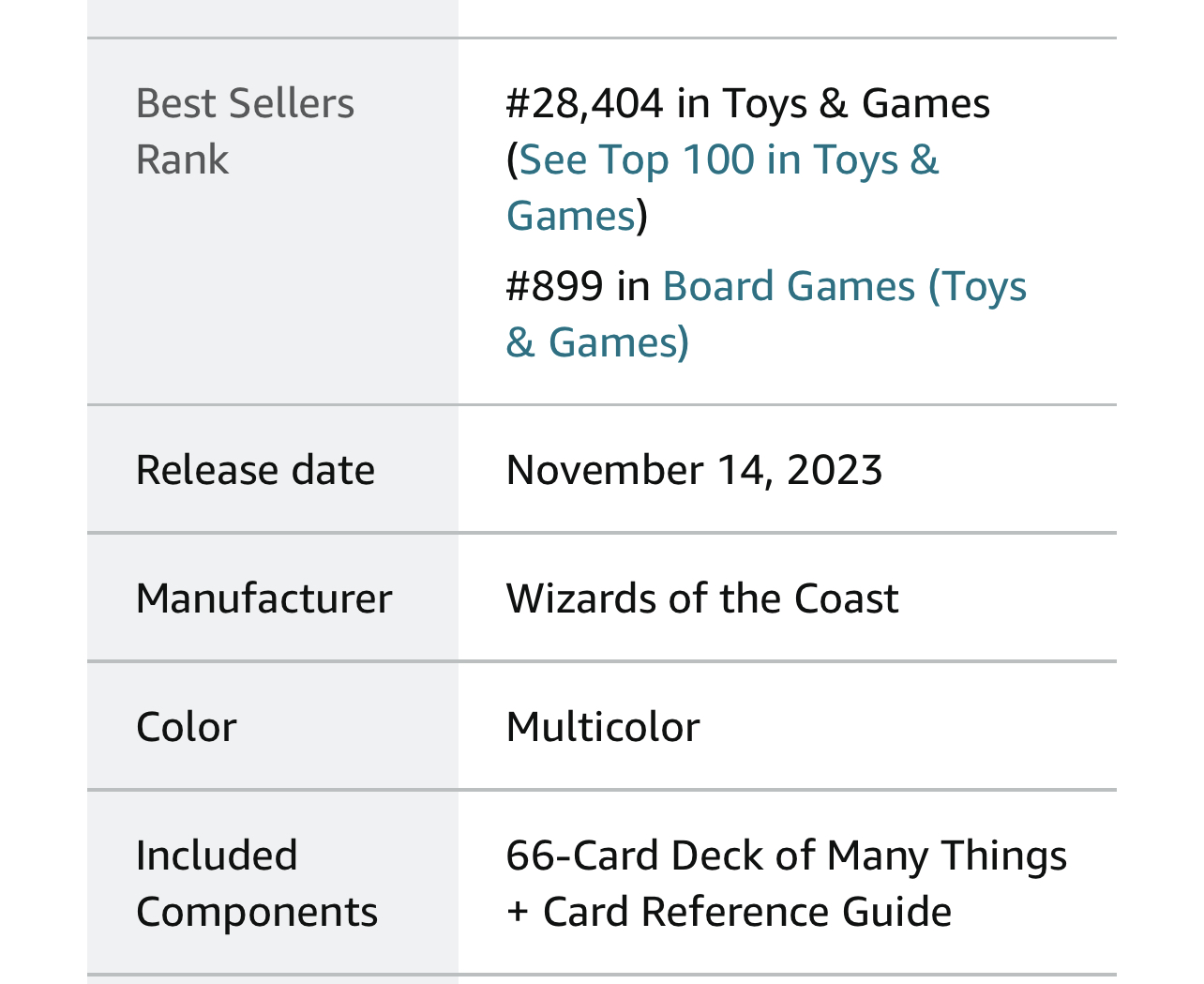Select the Multicolor value text

603,727
